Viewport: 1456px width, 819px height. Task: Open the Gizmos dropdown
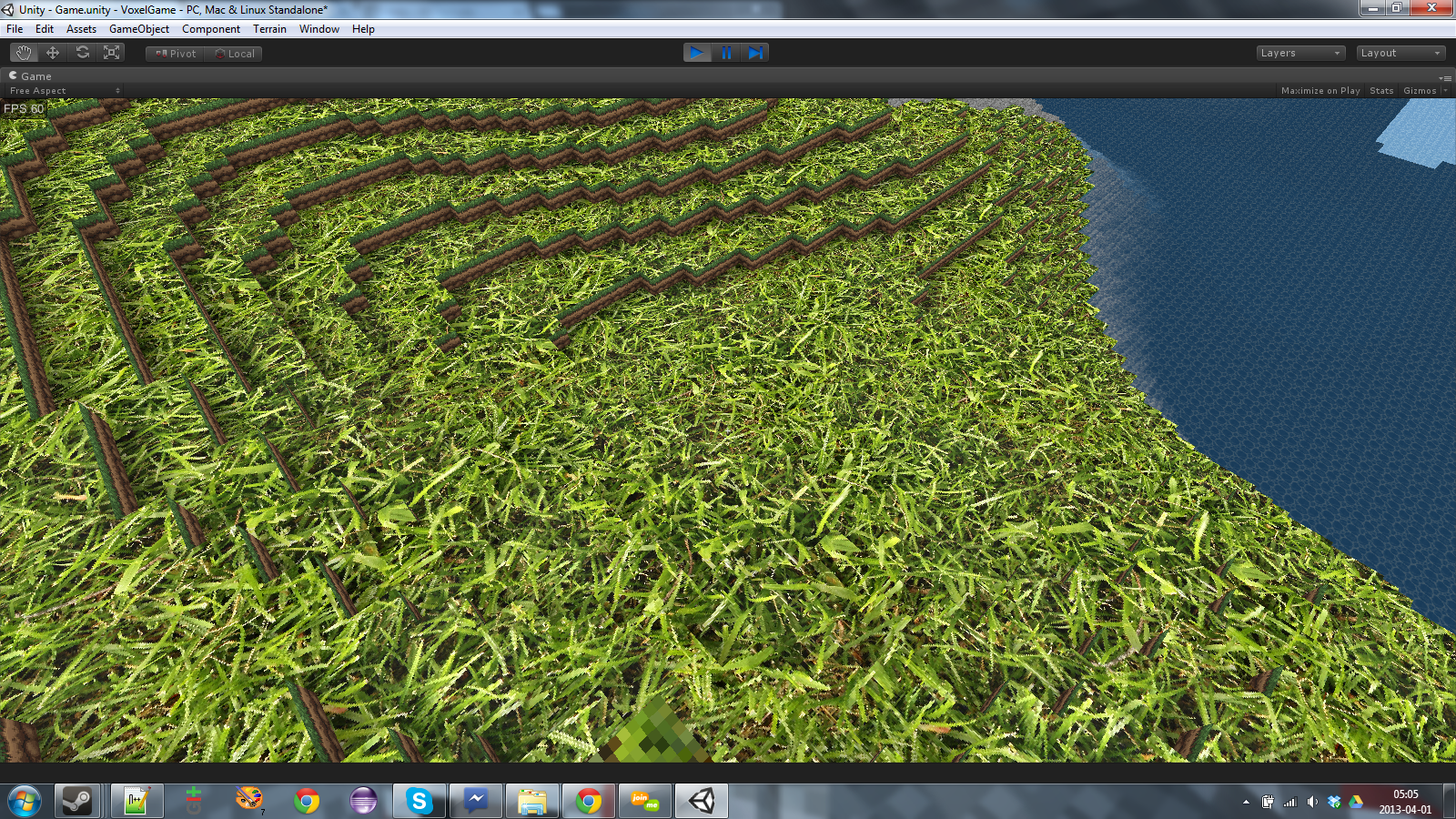[1422, 91]
